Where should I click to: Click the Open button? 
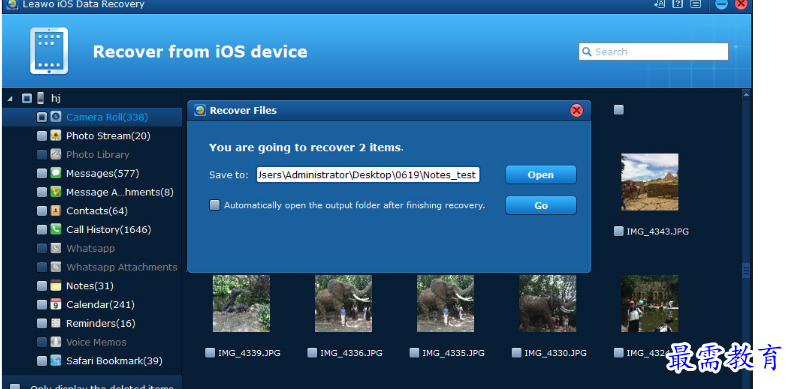pos(541,175)
